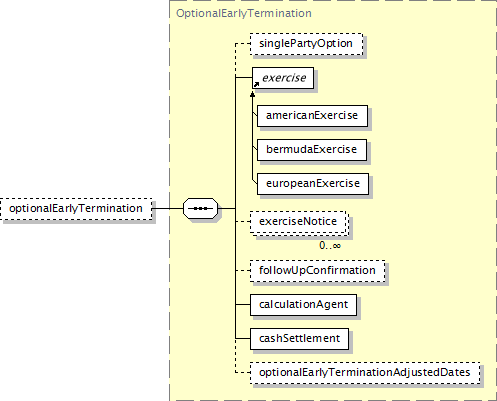Click the exerciseNotice element box
This screenshot has width=497, height=401.
click(x=298, y=222)
